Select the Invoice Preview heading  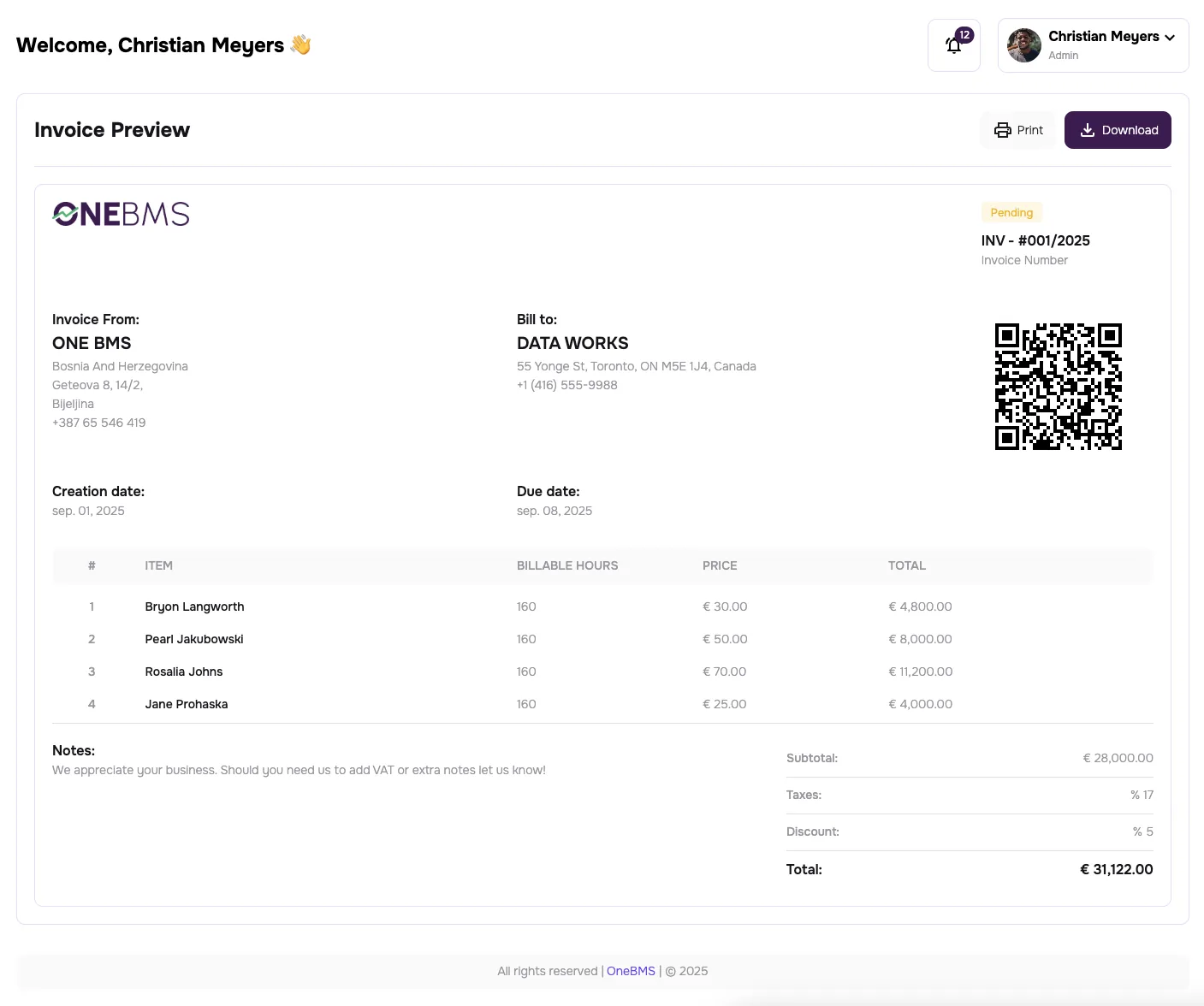click(x=111, y=129)
